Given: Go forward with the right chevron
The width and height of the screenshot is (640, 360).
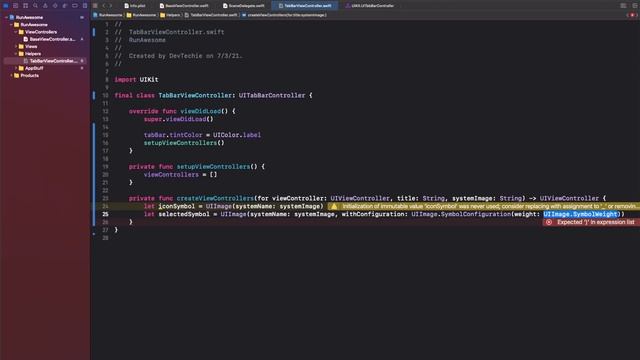Looking at the screenshot, I should click(110, 6).
